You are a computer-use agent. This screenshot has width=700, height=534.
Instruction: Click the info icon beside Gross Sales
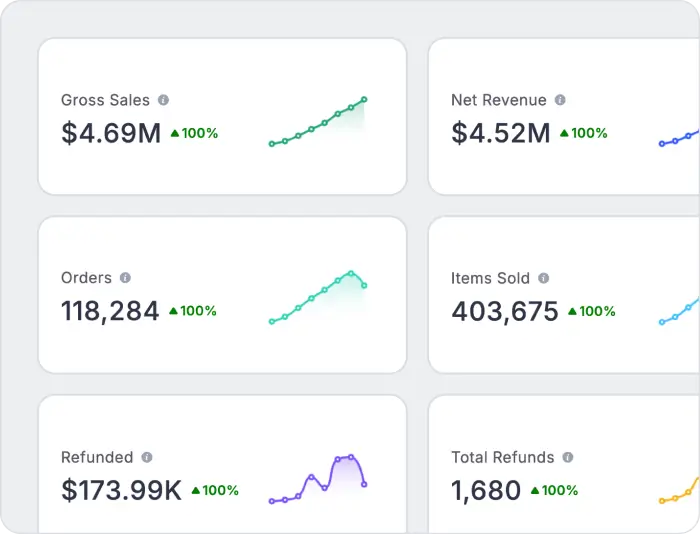click(164, 100)
